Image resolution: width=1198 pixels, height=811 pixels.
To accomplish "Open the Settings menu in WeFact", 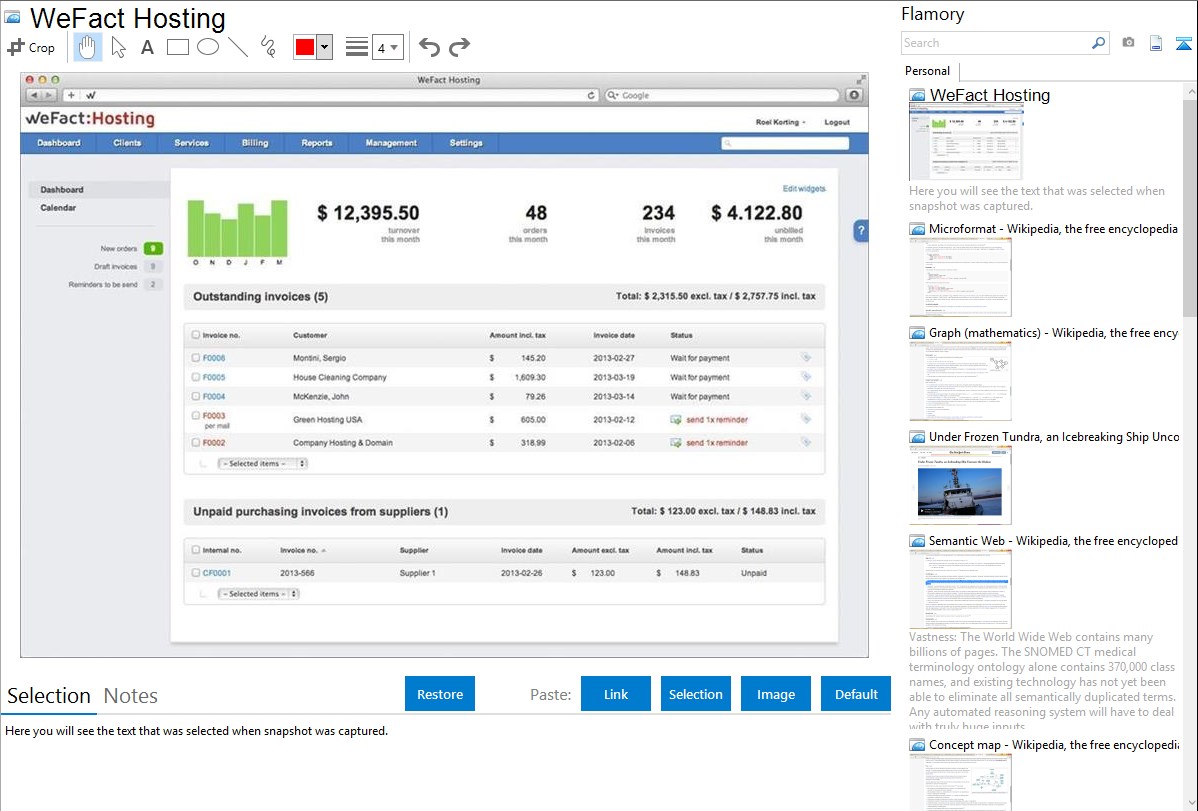I will [x=466, y=143].
